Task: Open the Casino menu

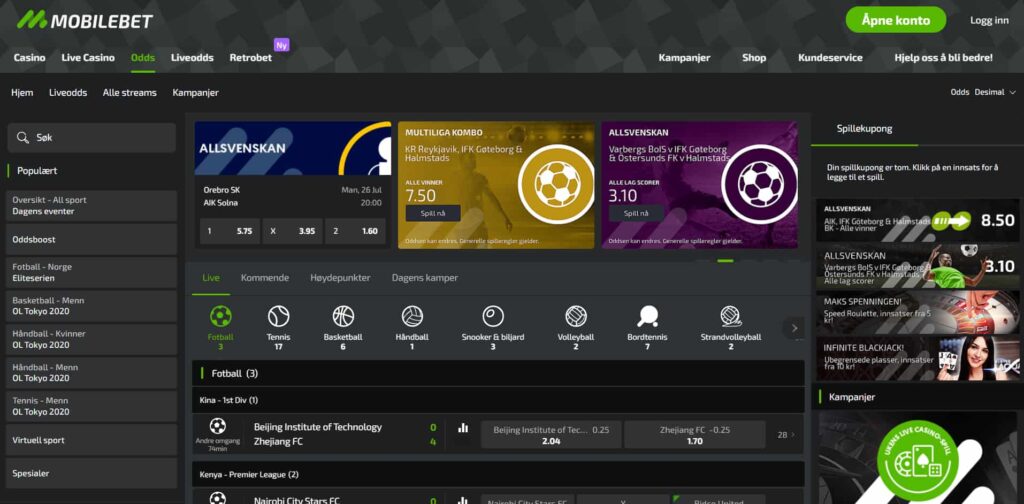Action: tap(29, 57)
